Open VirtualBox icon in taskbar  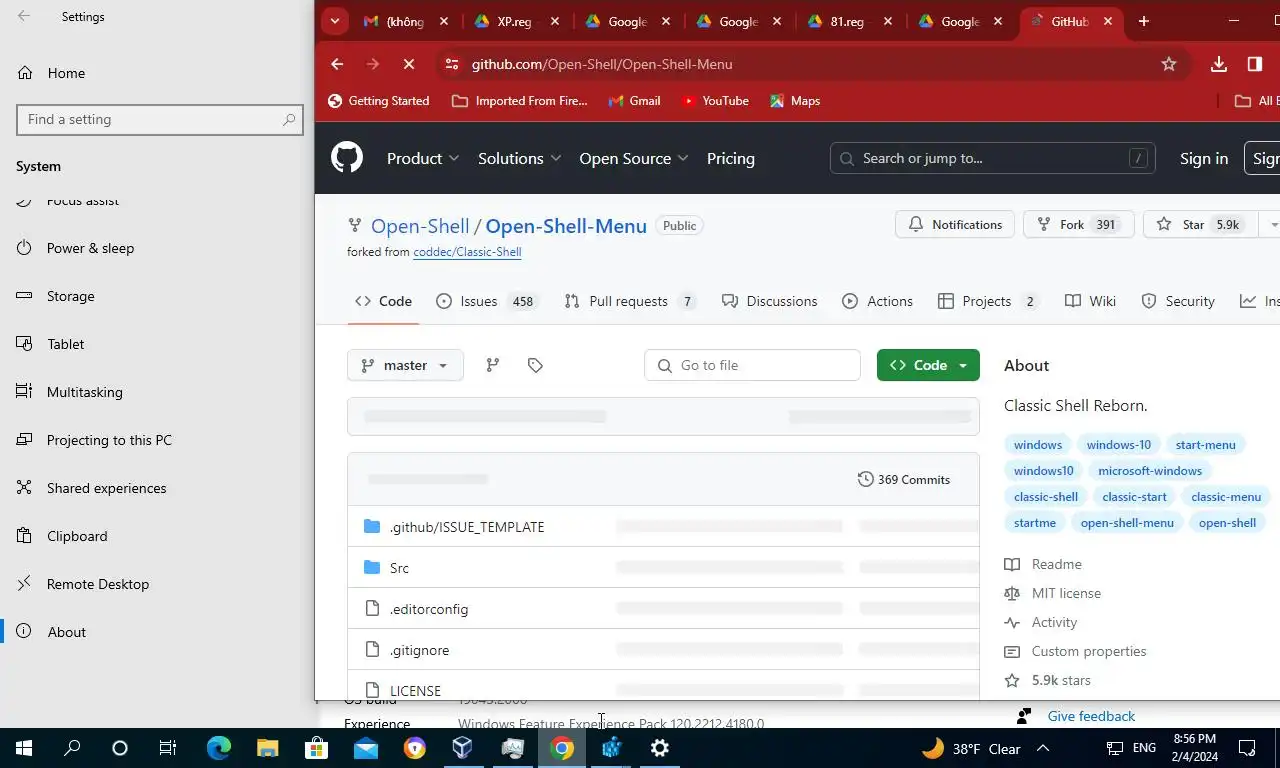click(463, 748)
